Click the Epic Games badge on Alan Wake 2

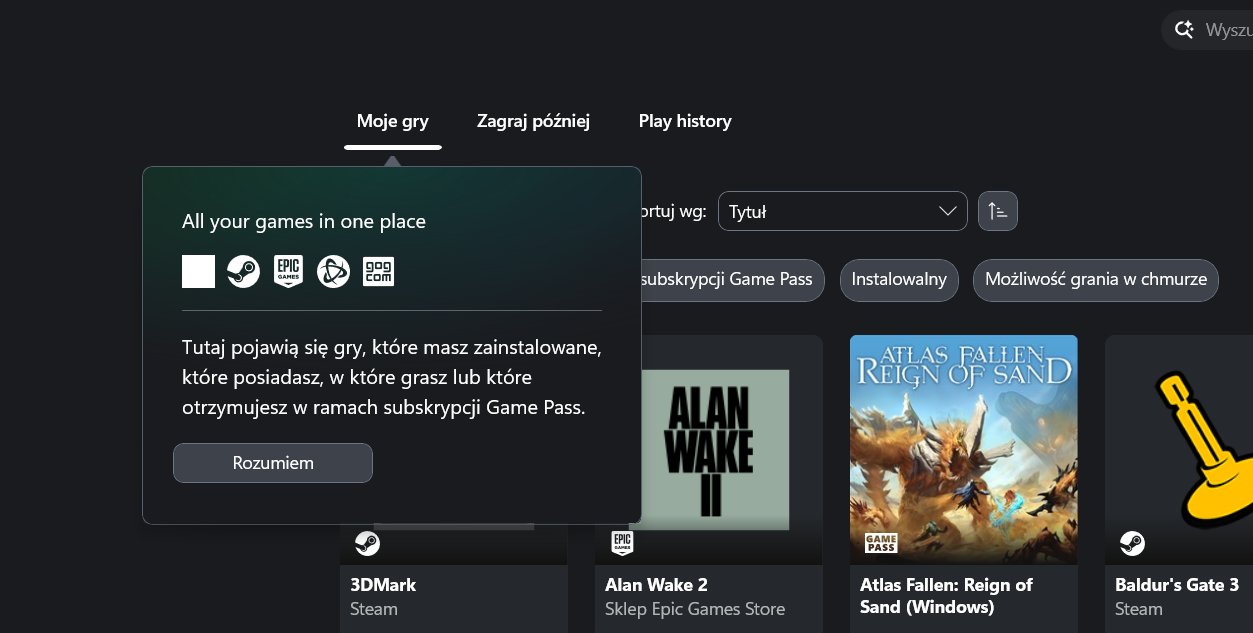(x=622, y=543)
